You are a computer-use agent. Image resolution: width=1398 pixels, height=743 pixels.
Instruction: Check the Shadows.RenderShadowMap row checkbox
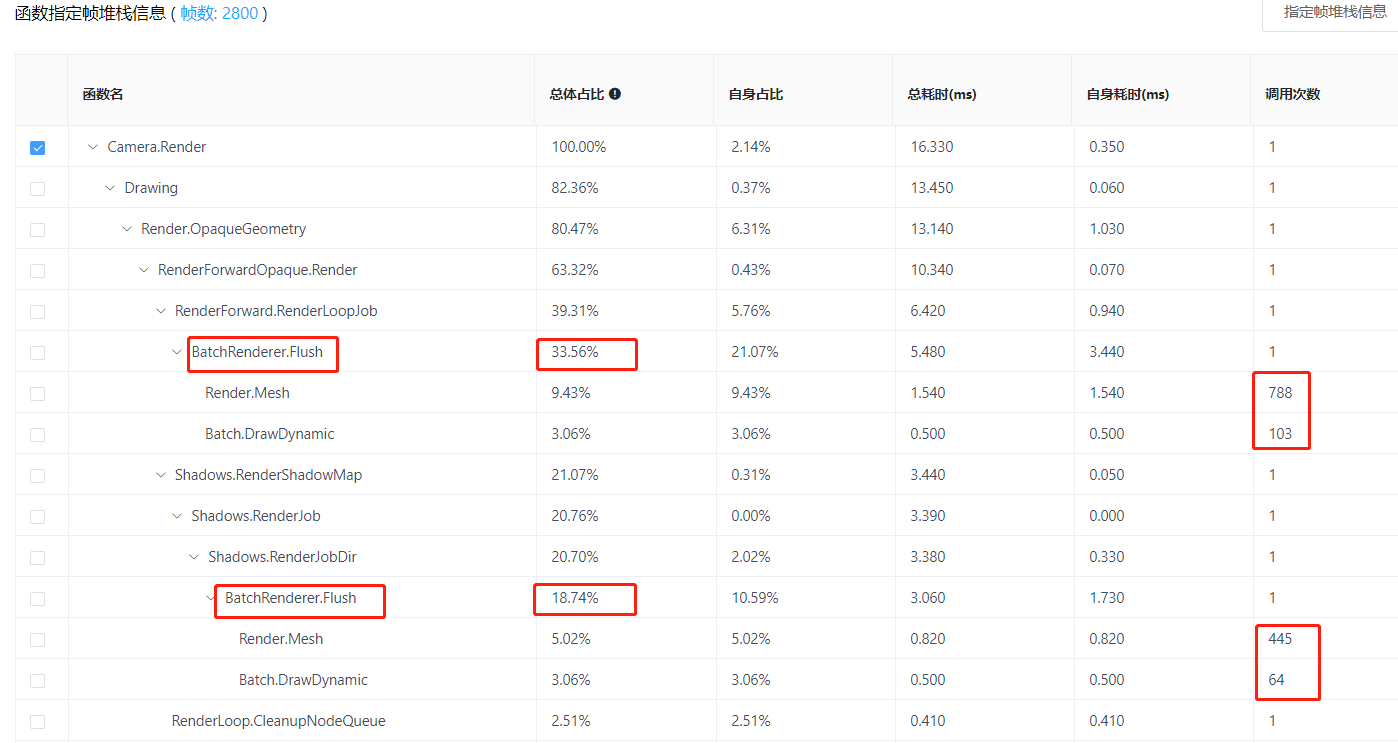[x=38, y=476]
